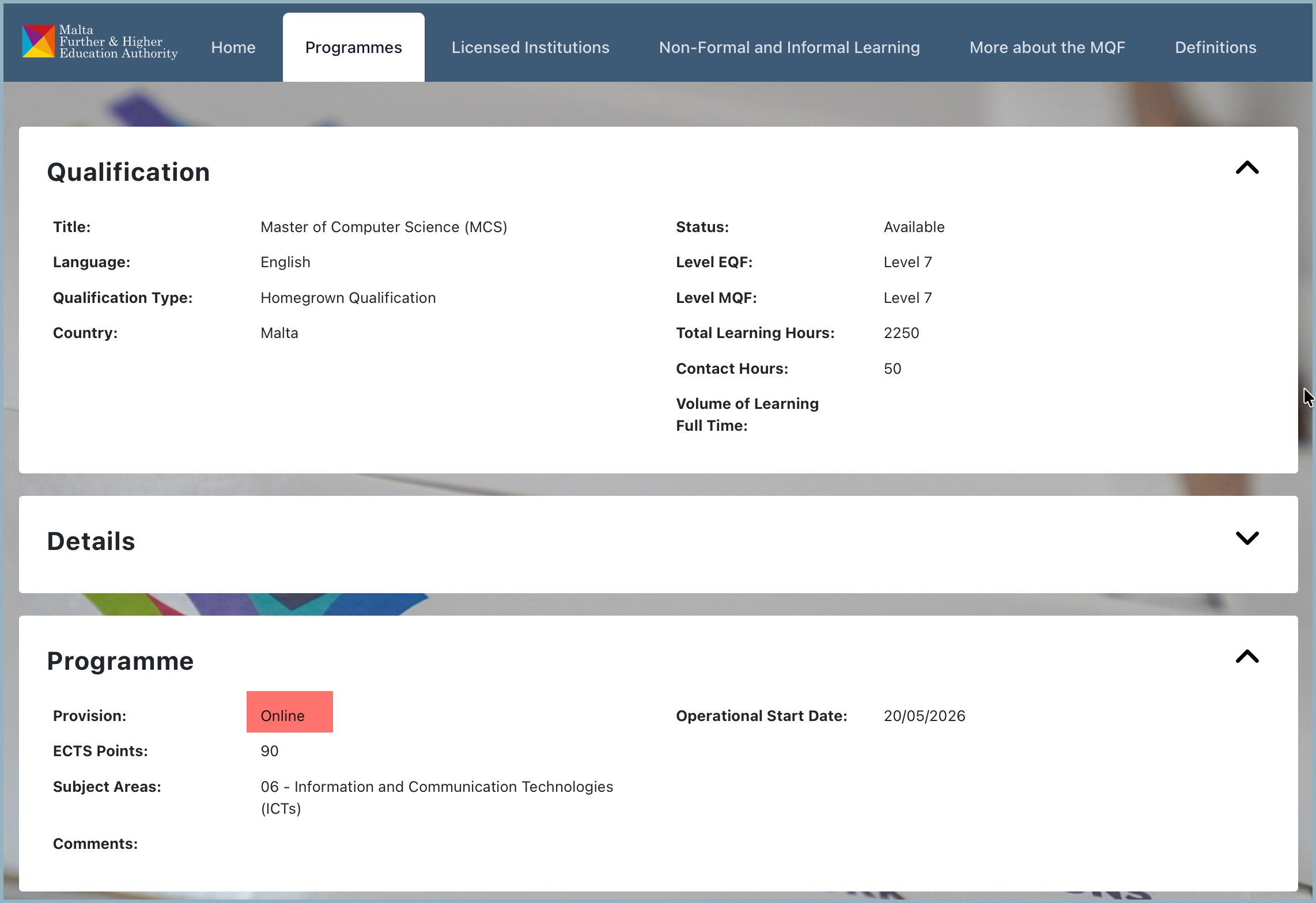Go to Licensed Institutions
1316x903 pixels.
click(x=530, y=47)
